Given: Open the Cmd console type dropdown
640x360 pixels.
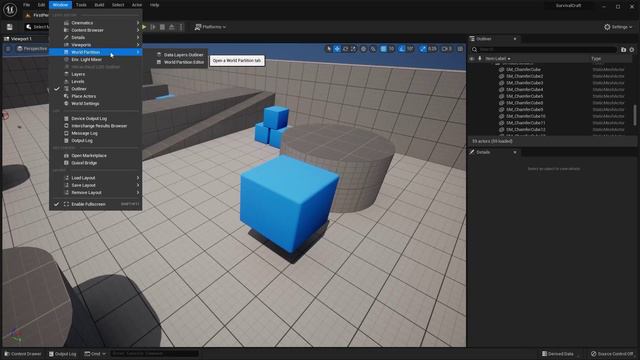Looking at the screenshot, I should 95,354.
